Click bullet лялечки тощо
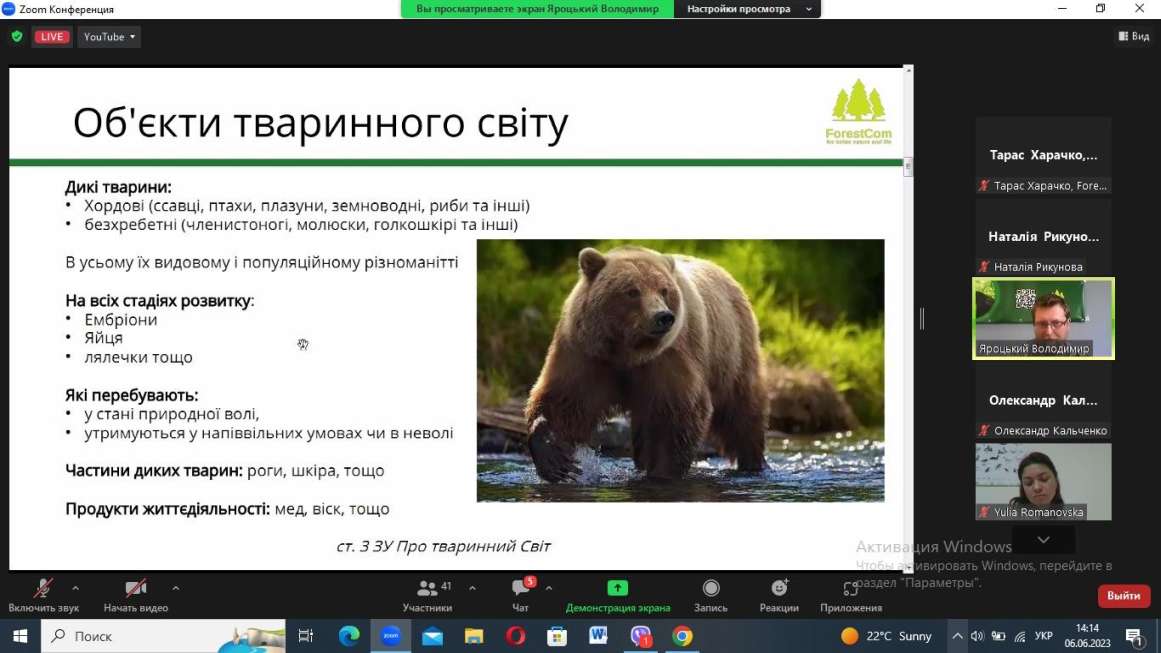Image resolution: width=1161 pixels, height=653 pixels. pyautogui.click(x=138, y=357)
